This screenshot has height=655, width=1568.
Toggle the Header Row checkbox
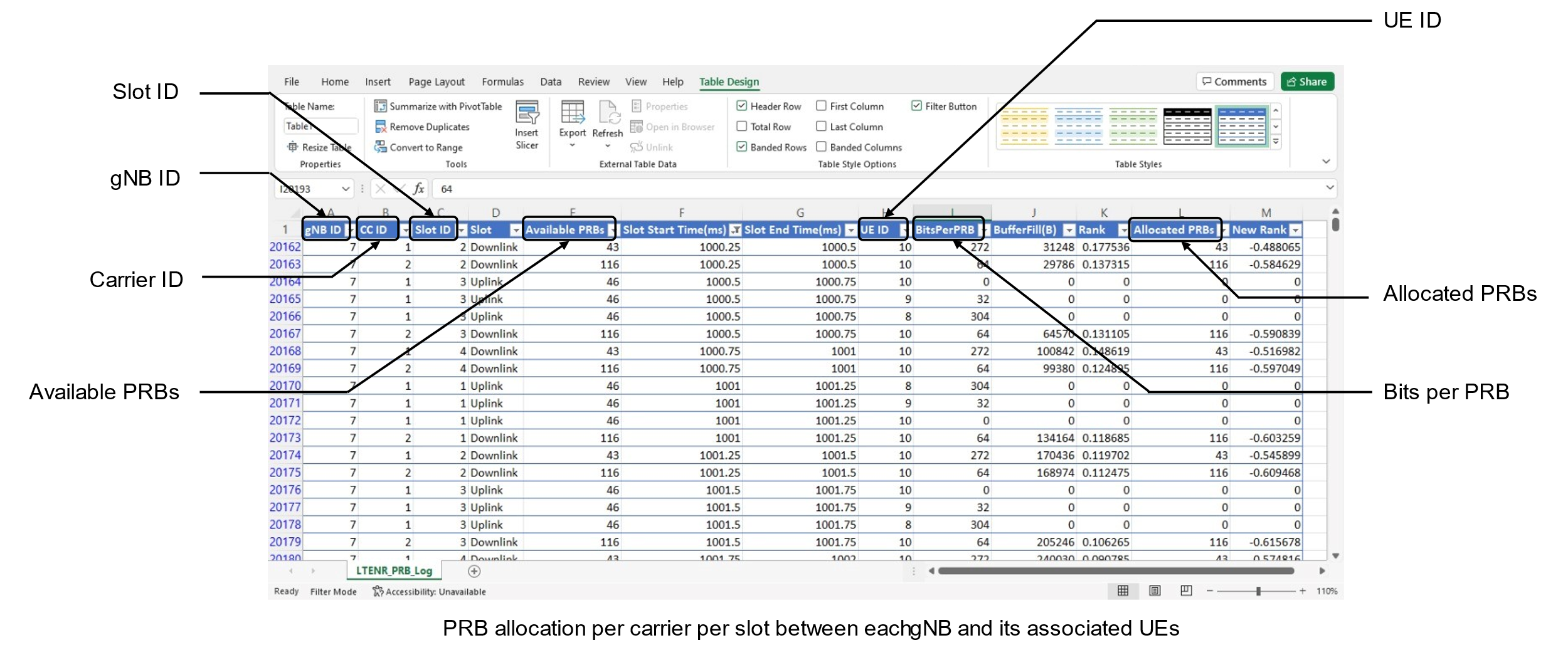(741, 106)
